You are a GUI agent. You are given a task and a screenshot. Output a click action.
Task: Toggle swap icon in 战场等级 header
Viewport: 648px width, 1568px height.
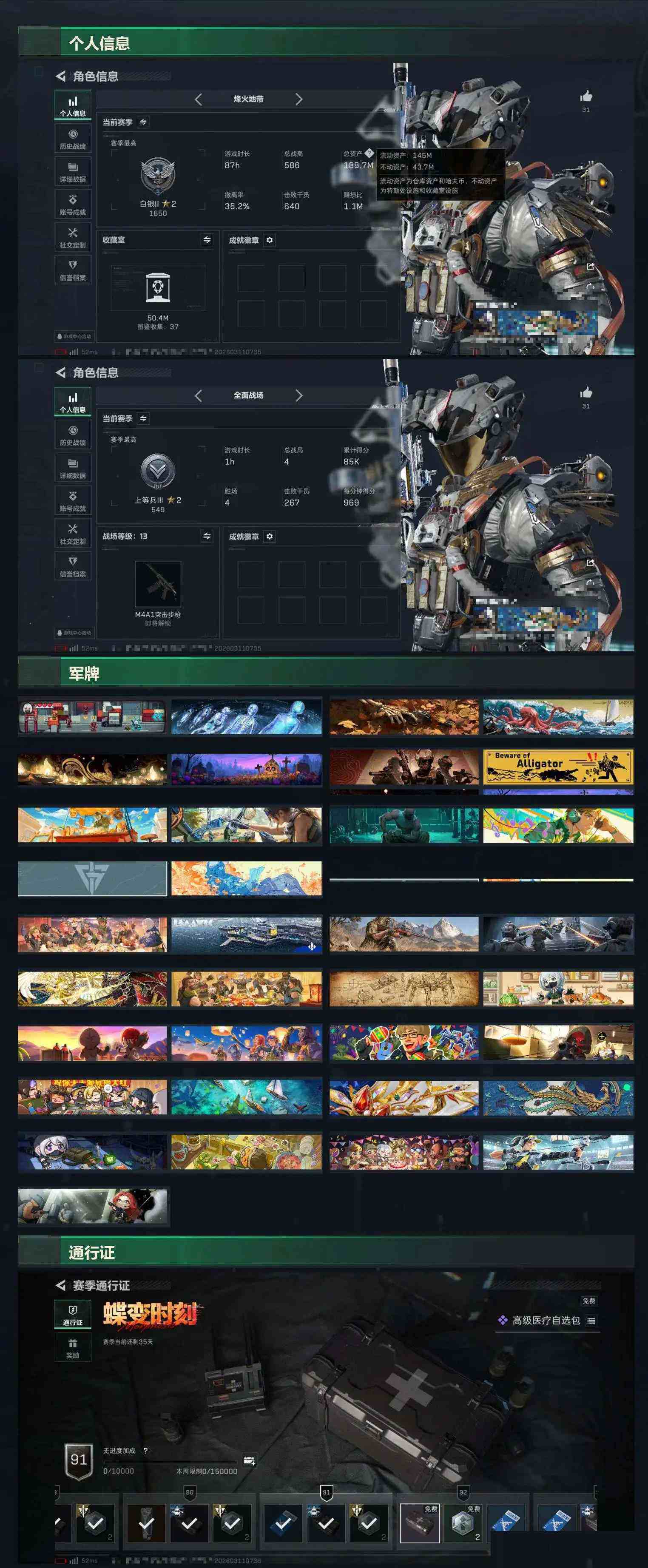coord(207,536)
